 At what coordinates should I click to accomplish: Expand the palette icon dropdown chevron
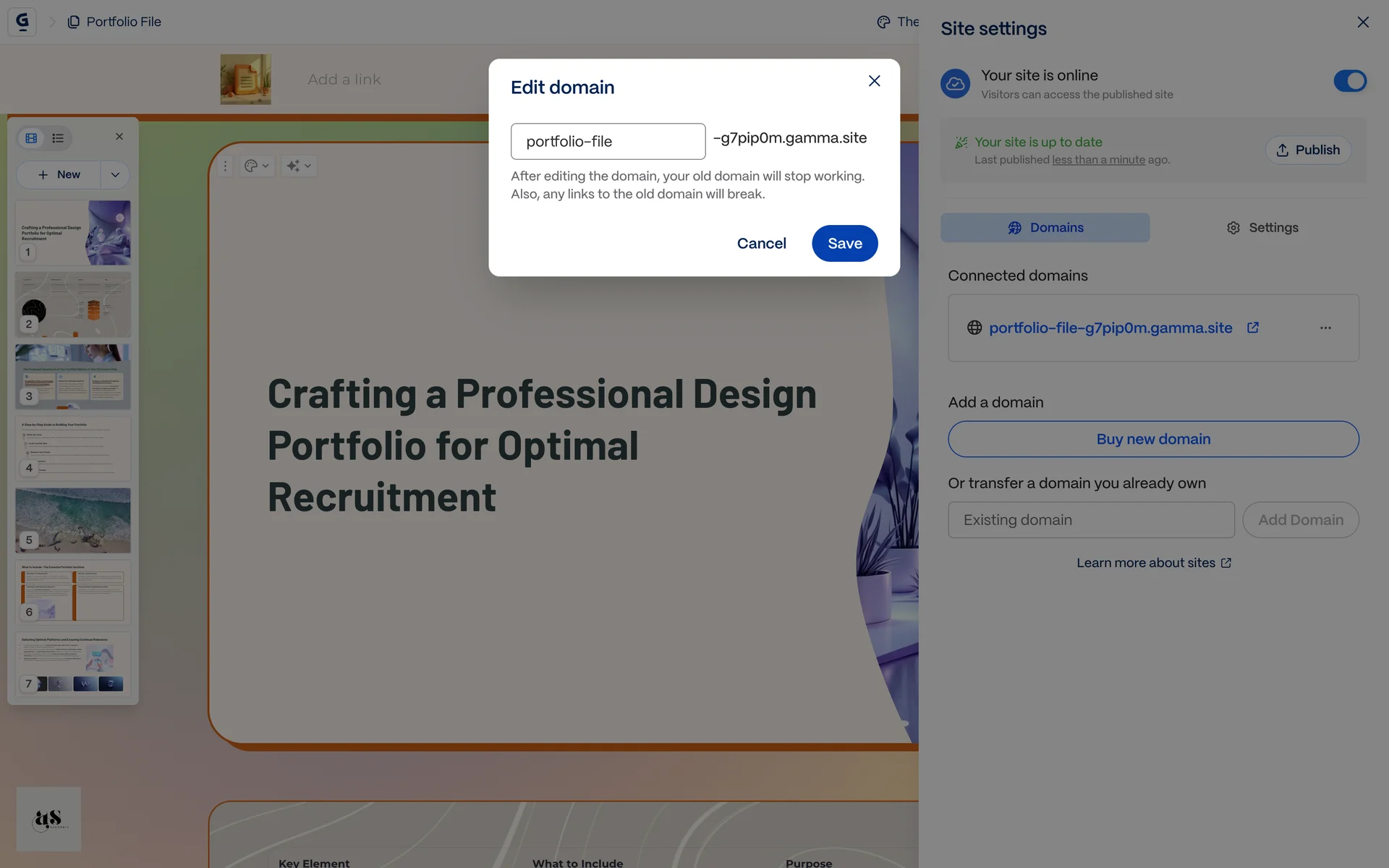coord(266,166)
